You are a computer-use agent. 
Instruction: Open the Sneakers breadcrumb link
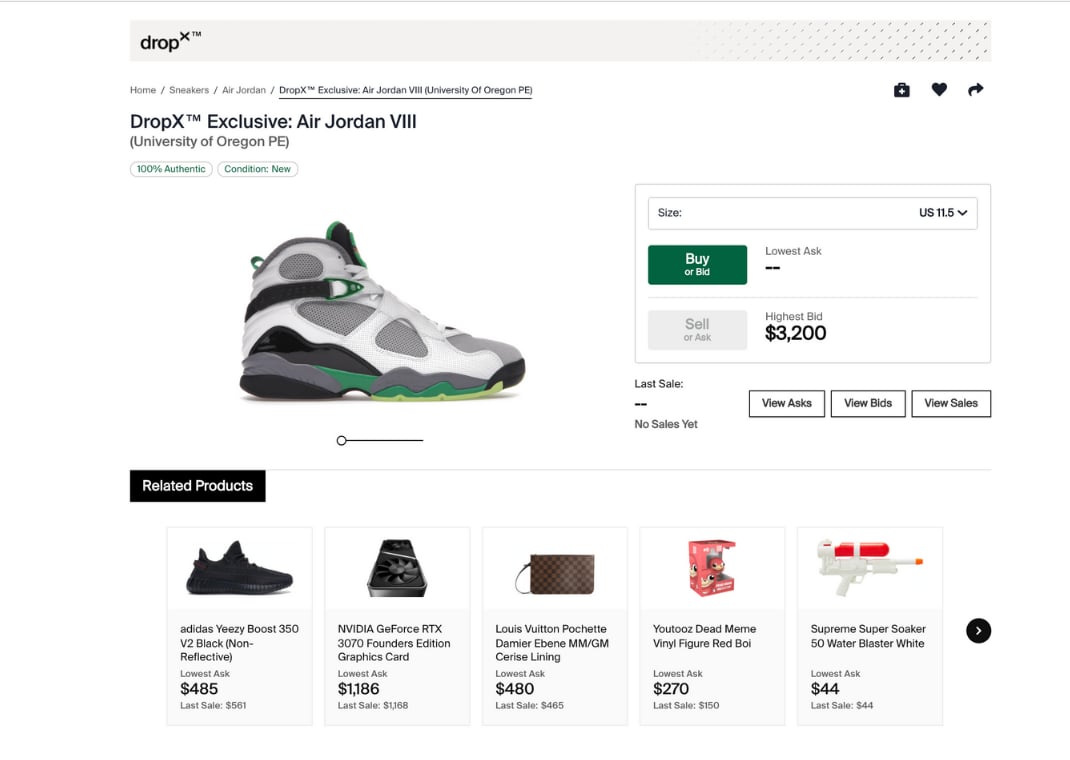(x=189, y=90)
